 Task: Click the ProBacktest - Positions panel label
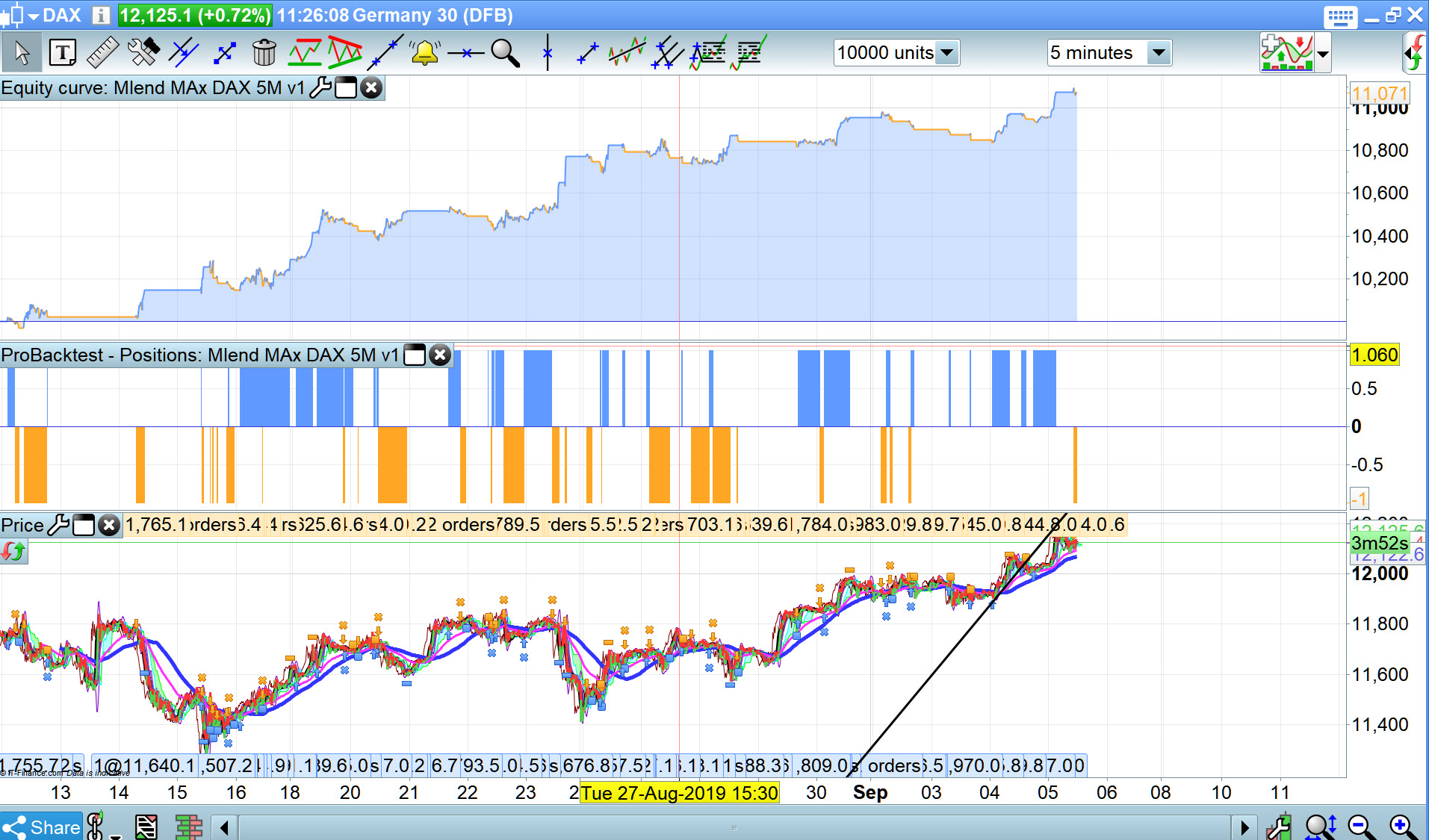(x=199, y=355)
